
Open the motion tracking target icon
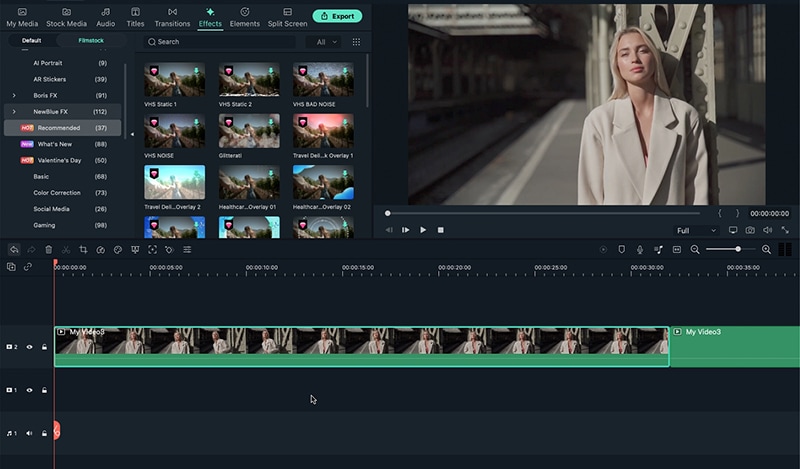point(153,250)
